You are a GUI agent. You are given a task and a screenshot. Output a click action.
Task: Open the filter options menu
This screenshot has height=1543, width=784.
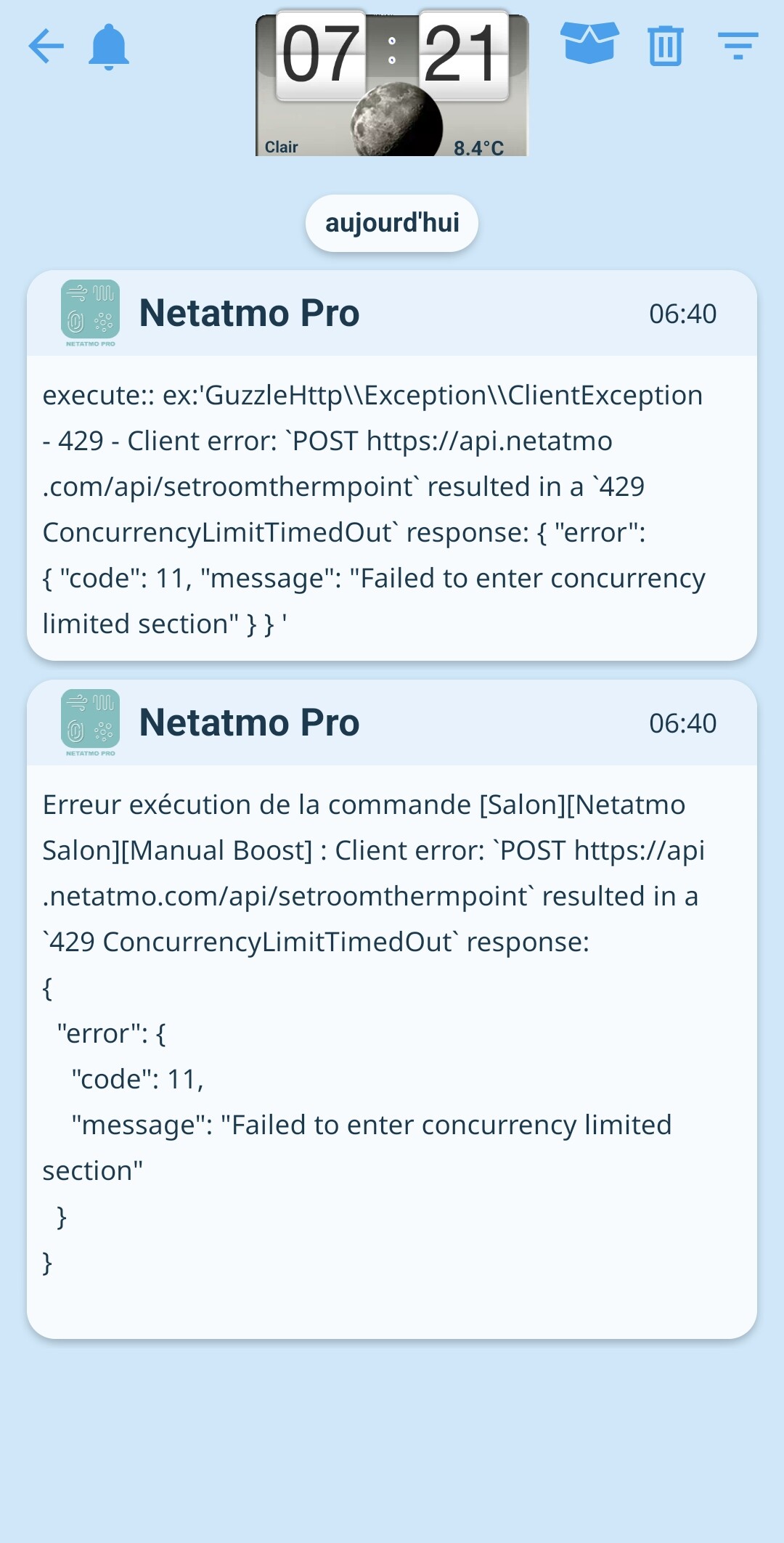(738, 46)
